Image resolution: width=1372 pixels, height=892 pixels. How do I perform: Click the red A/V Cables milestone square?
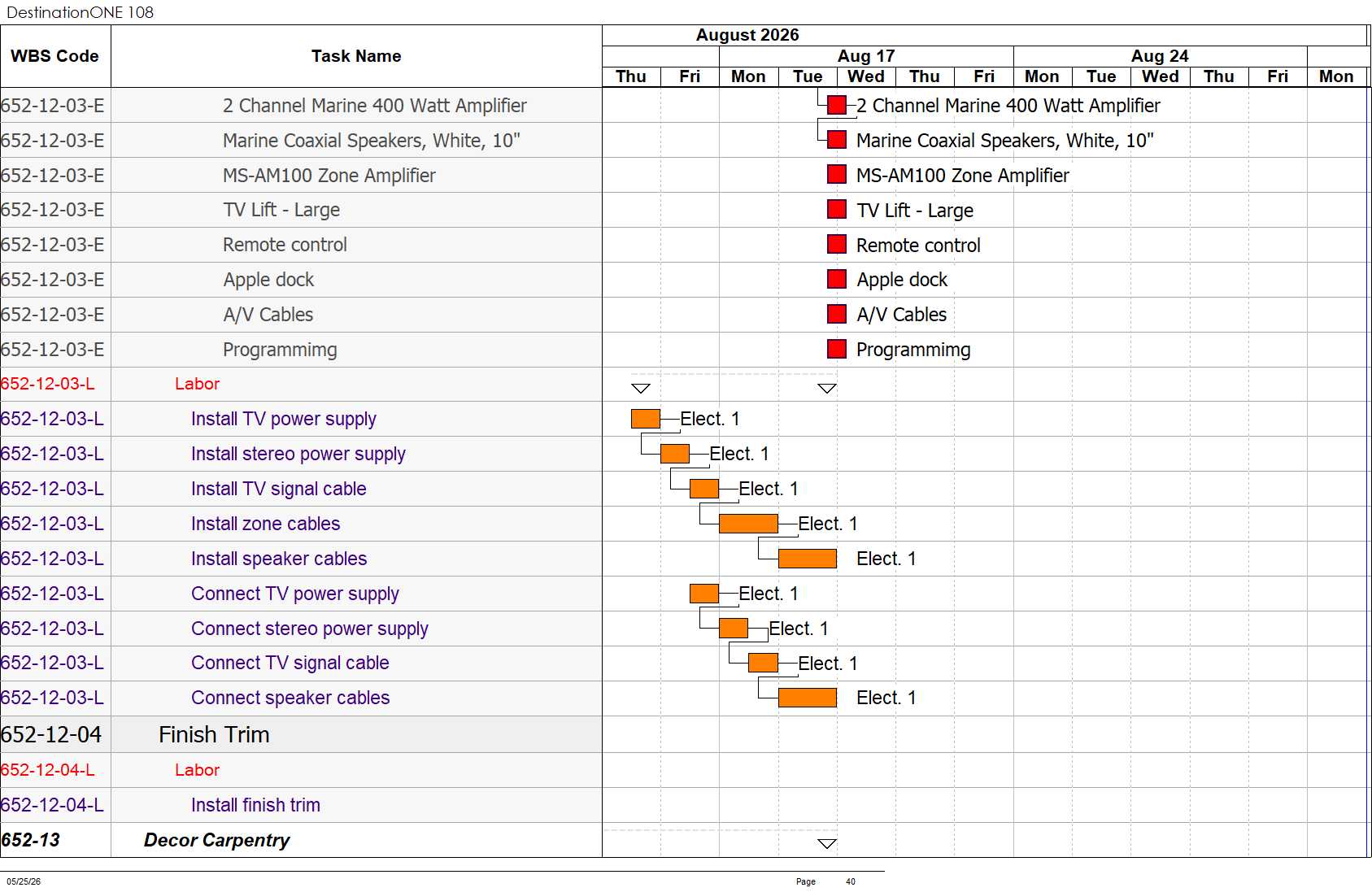pyautogui.click(x=837, y=315)
